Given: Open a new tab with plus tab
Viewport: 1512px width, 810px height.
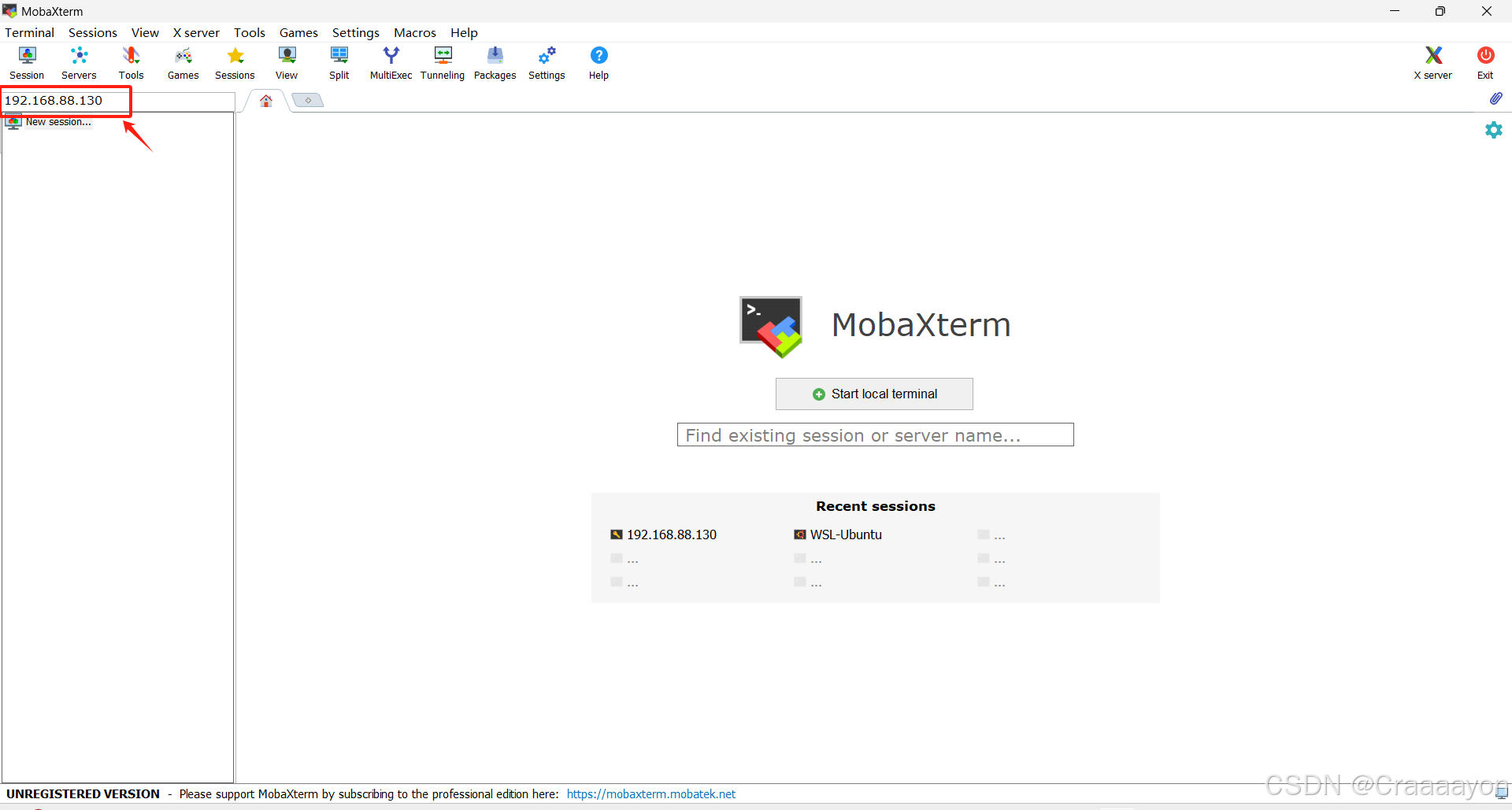Looking at the screenshot, I should point(308,100).
